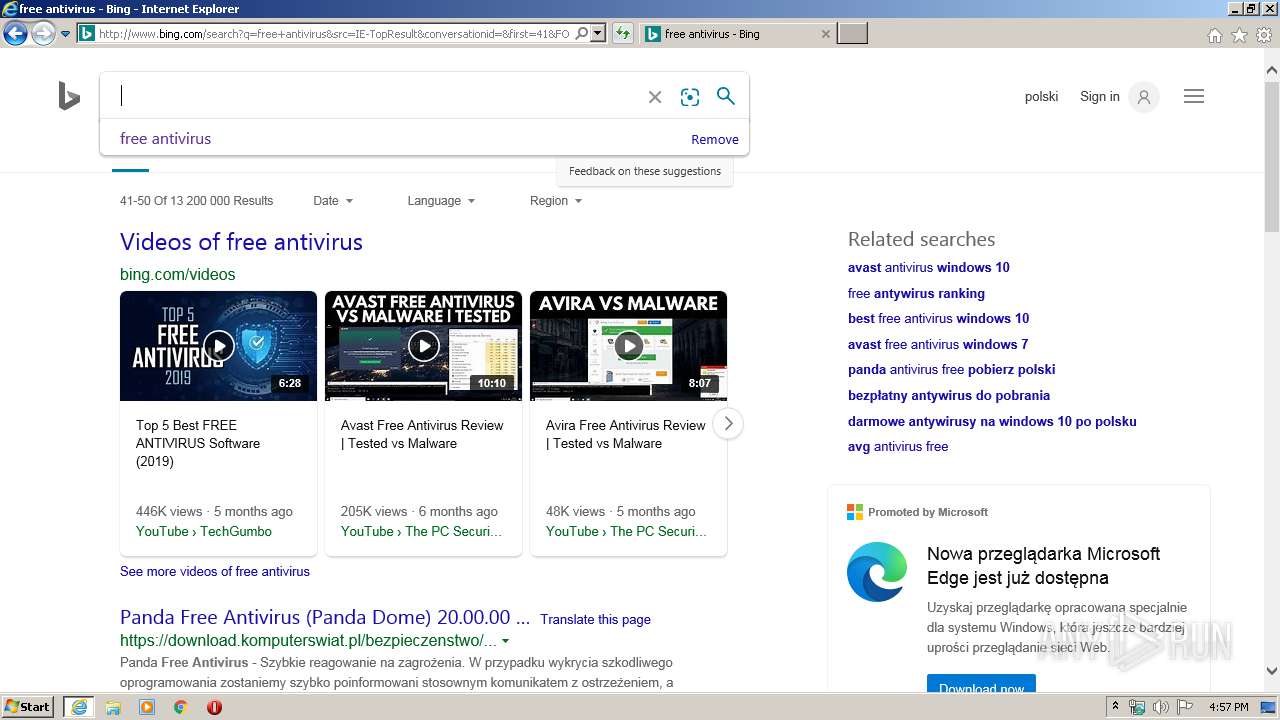
Task: Open Opera taskbar icon
Action: (214, 707)
